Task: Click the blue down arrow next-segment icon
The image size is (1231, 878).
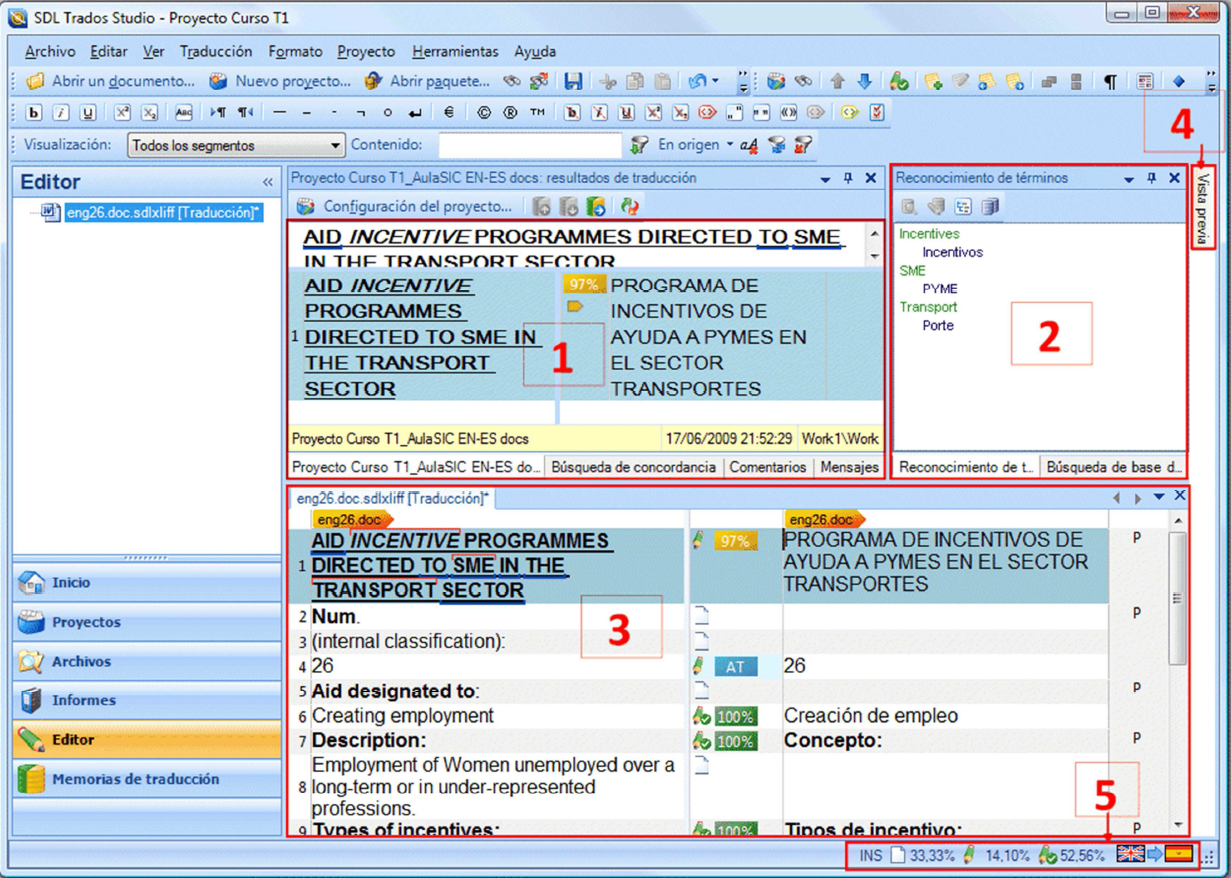Action: tap(865, 81)
